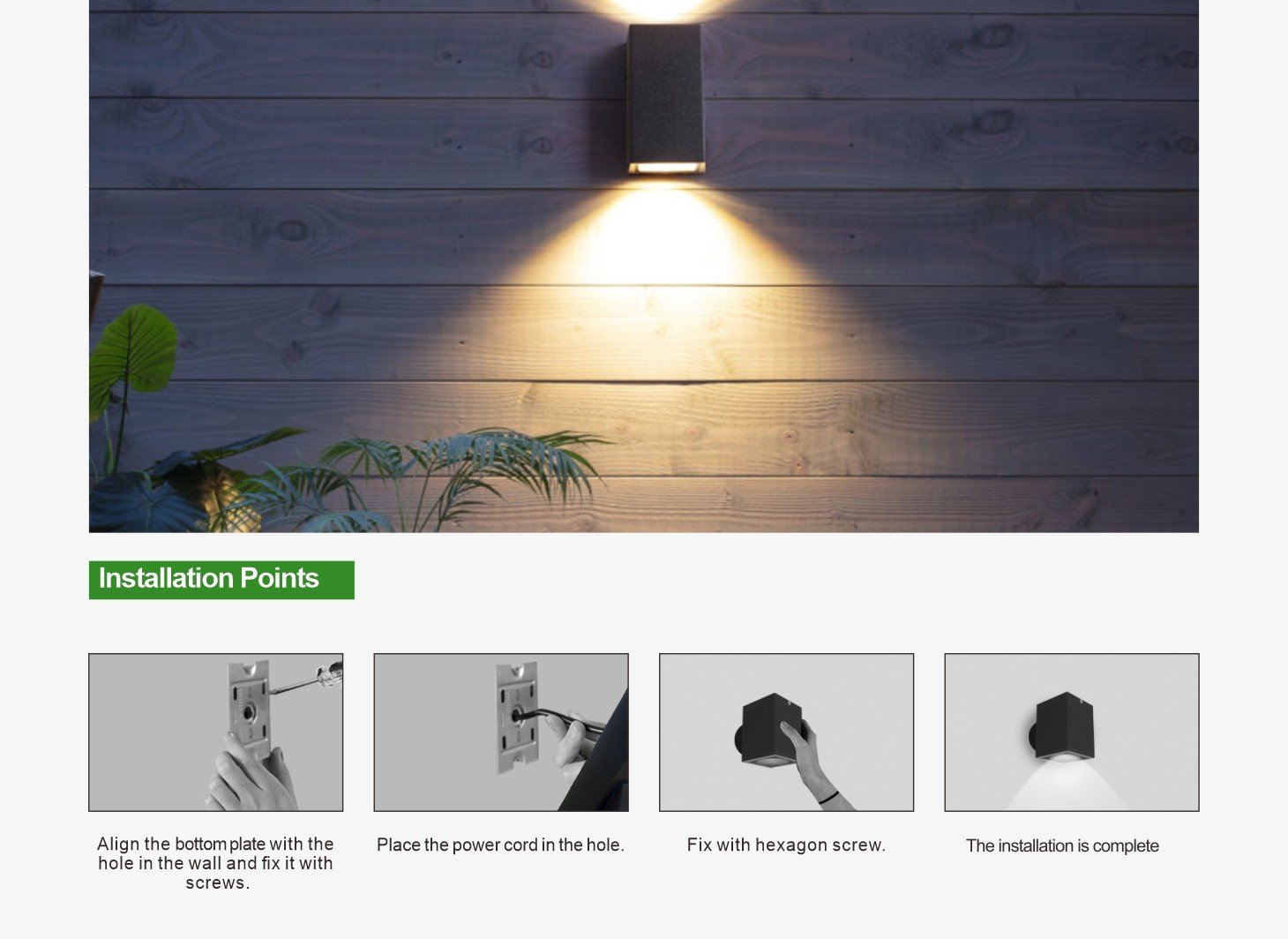Open the hexagon screw fixing step image

coord(786,732)
